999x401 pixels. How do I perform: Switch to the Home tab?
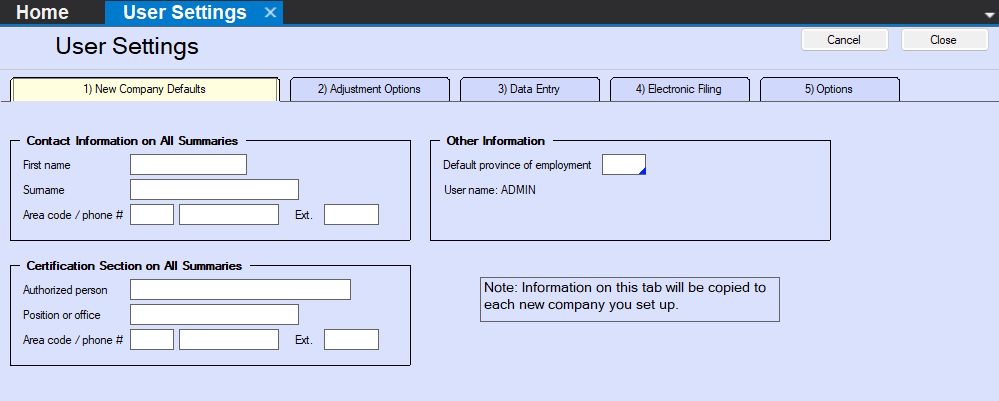coord(43,13)
